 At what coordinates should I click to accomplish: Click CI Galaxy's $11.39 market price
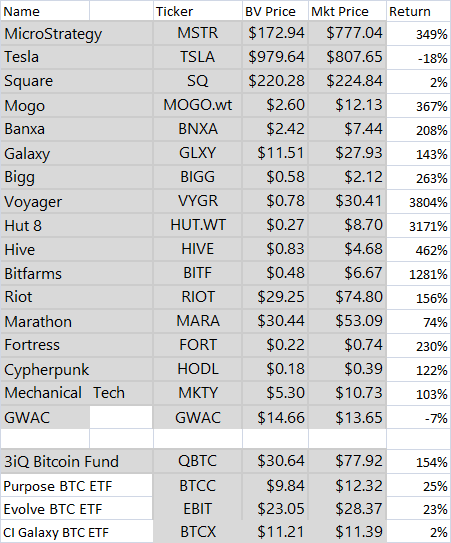click(347, 532)
